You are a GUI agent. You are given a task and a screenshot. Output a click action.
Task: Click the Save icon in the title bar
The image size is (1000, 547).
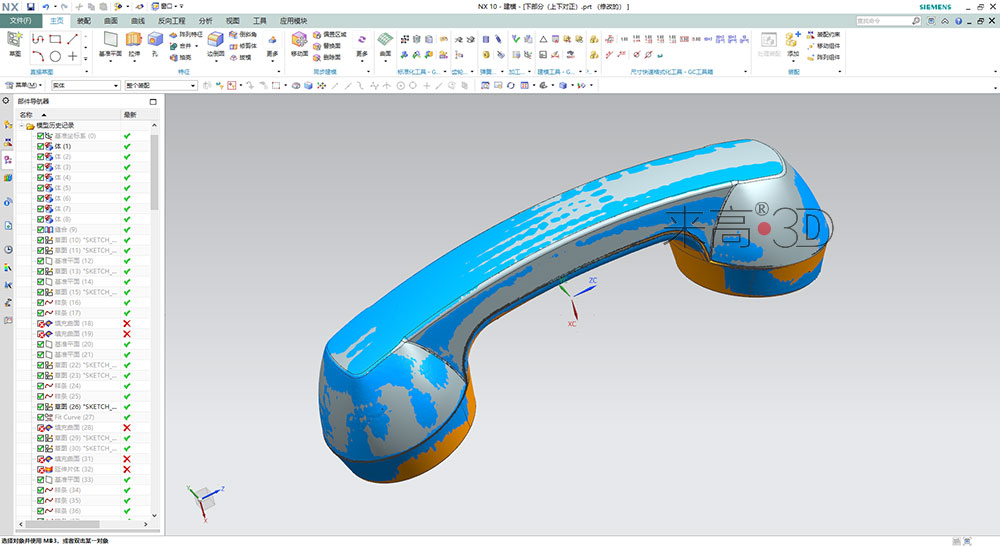point(31,7)
